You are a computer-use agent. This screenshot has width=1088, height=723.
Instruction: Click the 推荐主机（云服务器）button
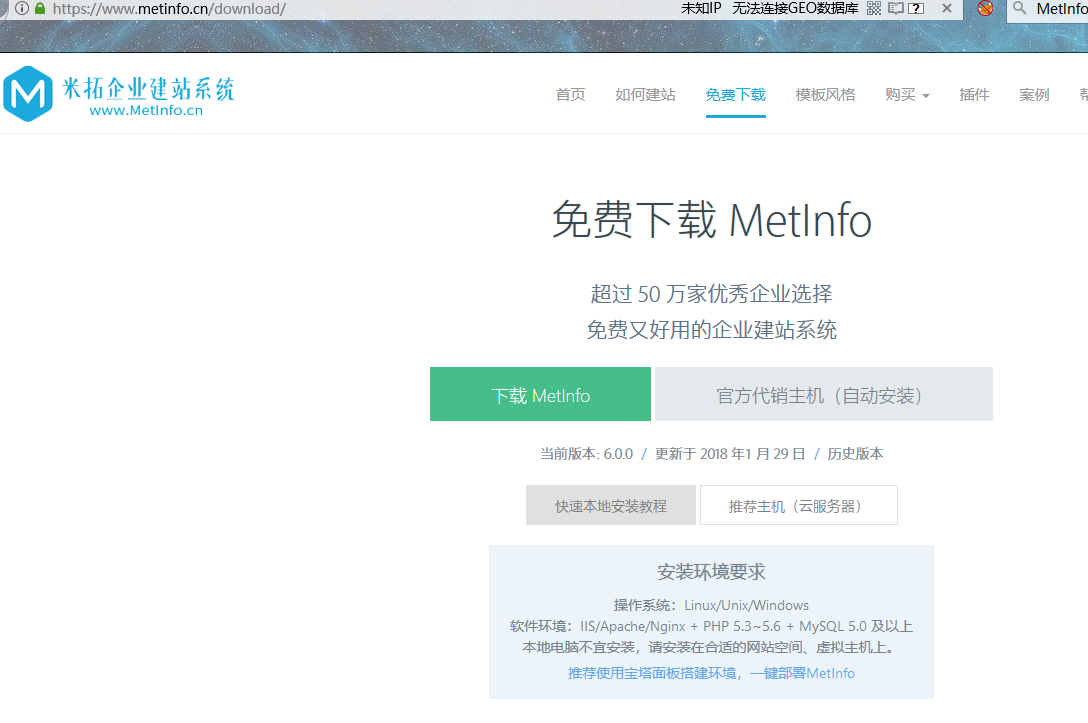point(799,505)
